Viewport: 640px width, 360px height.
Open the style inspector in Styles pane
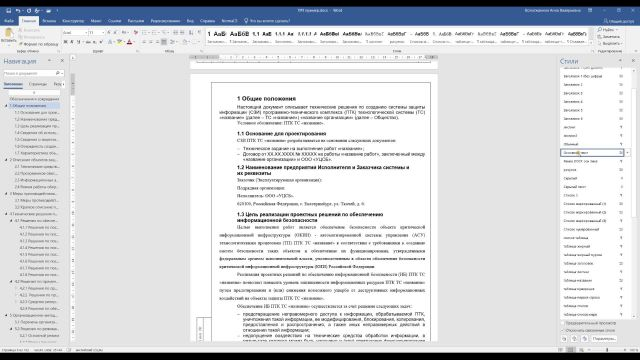click(x=574, y=339)
